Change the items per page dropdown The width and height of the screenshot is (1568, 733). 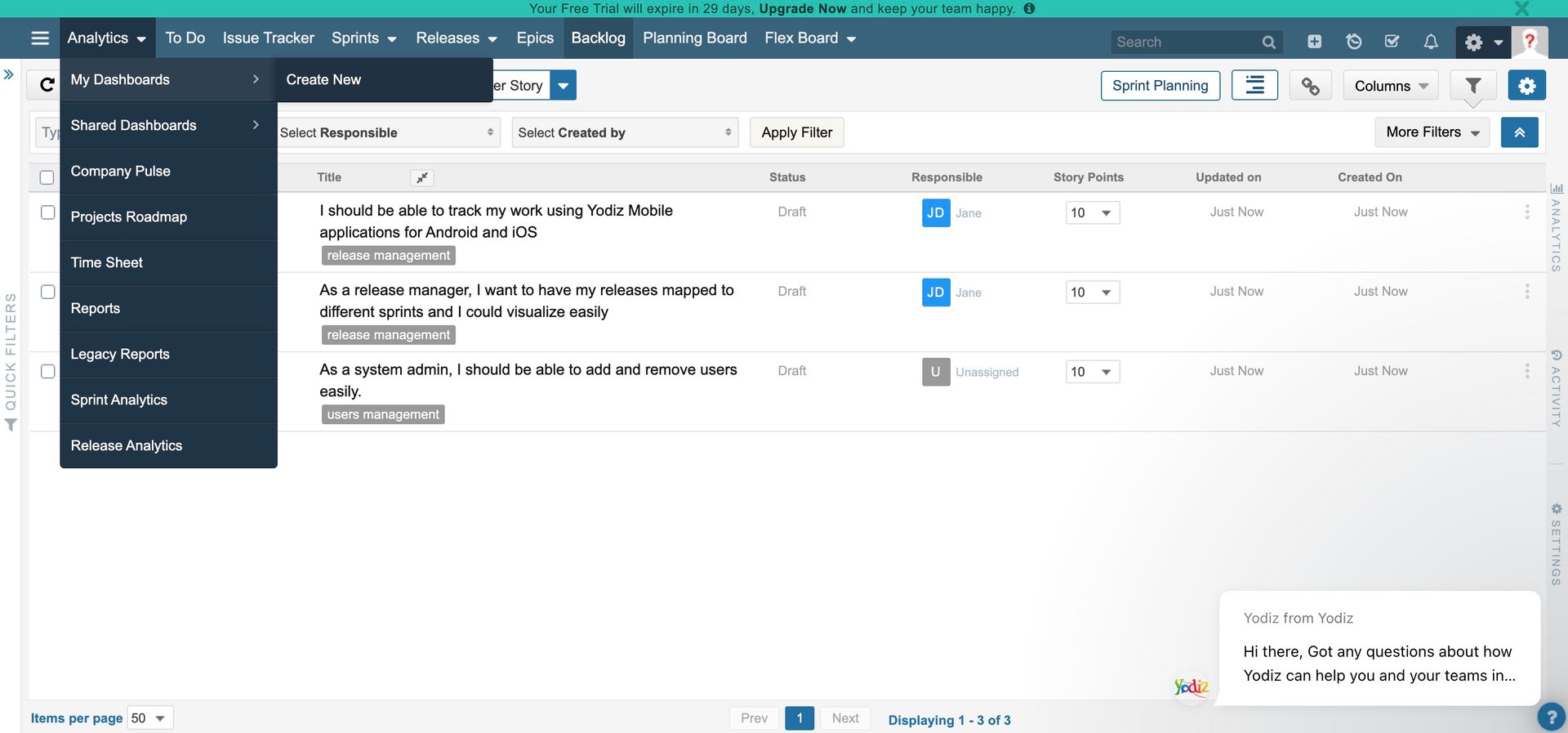[150, 718]
